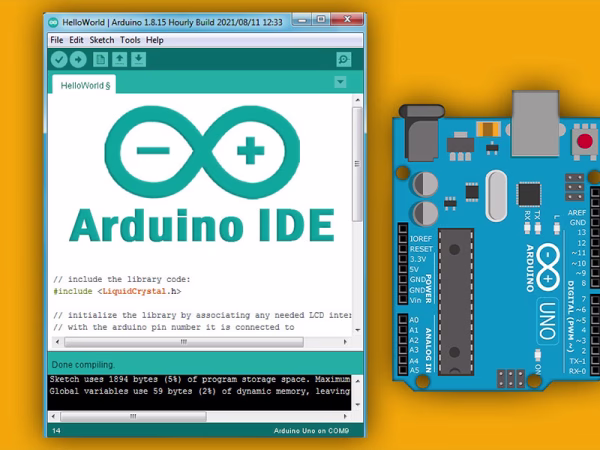Open the File menu
The image size is (600, 450).
point(57,40)
